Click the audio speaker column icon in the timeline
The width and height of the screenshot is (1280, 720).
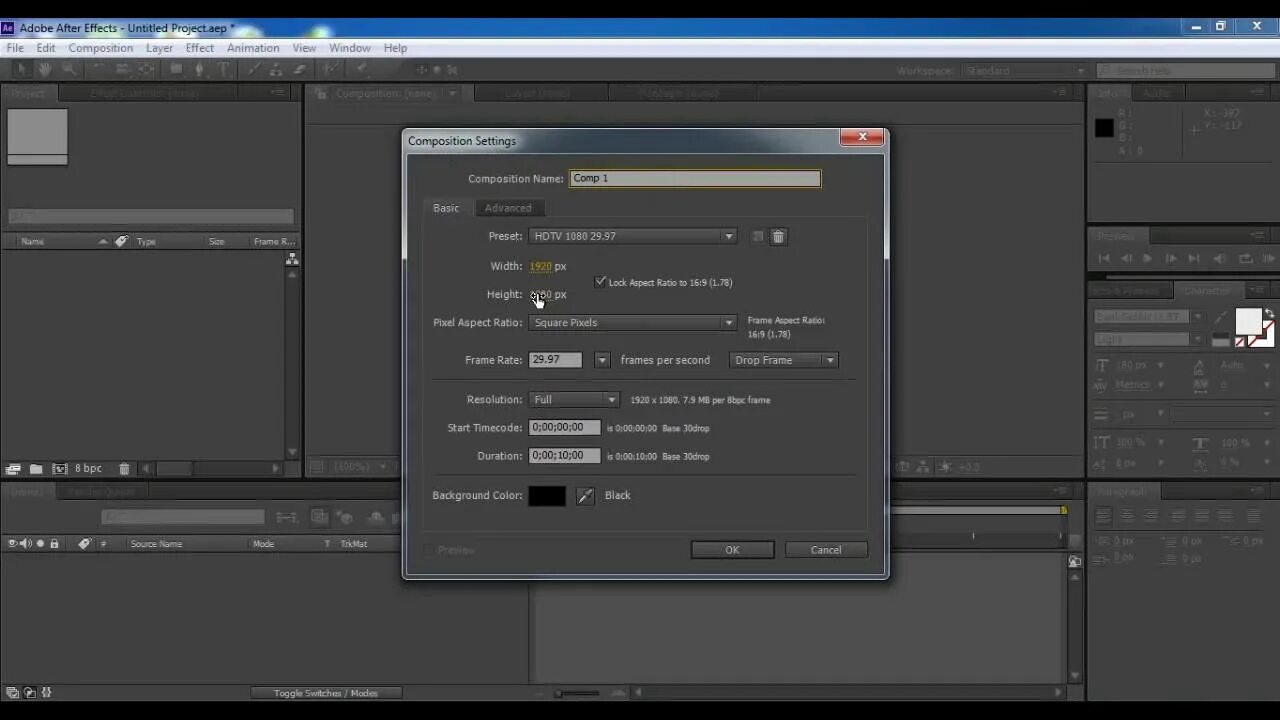click(26, 544)
